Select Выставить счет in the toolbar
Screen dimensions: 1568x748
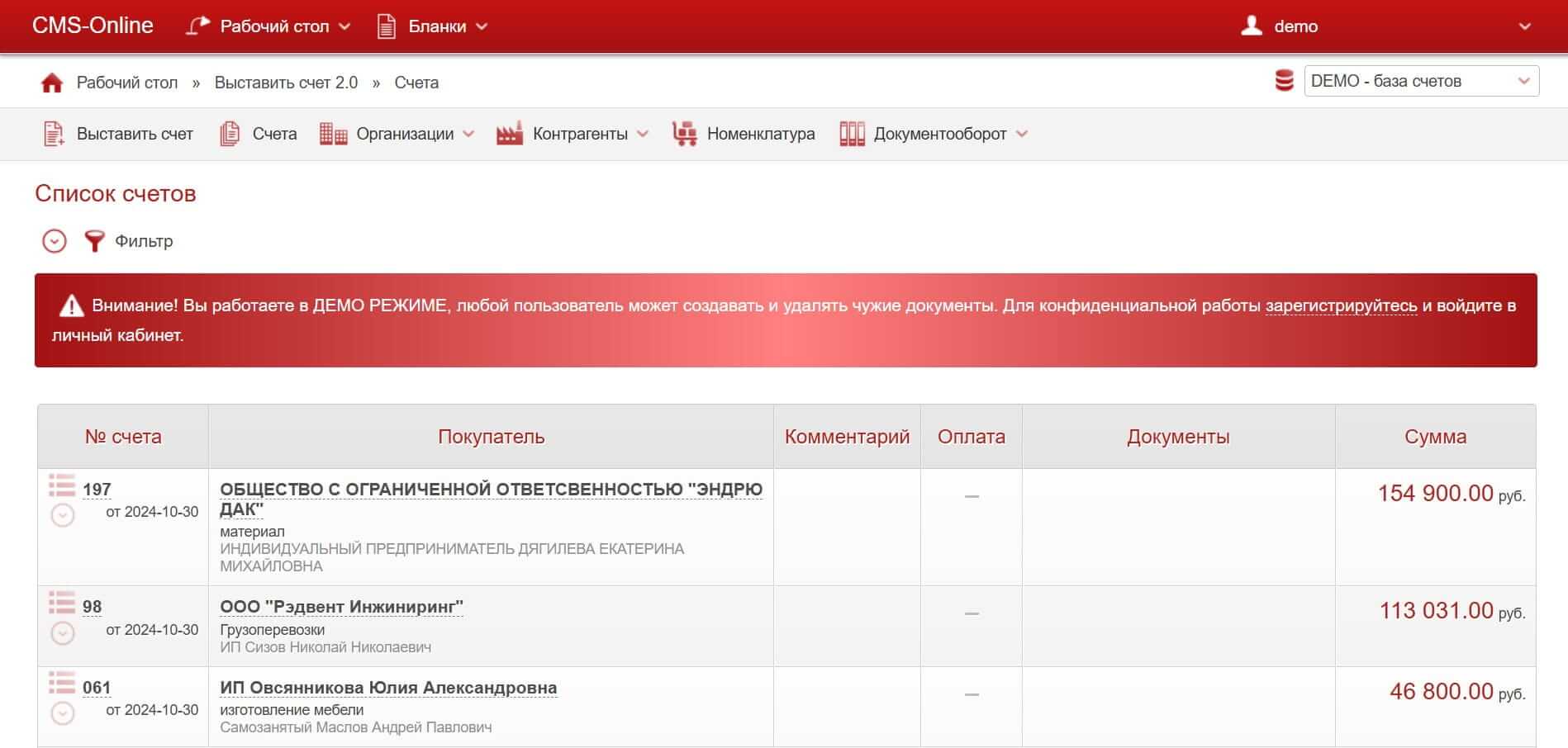[135, 134]
